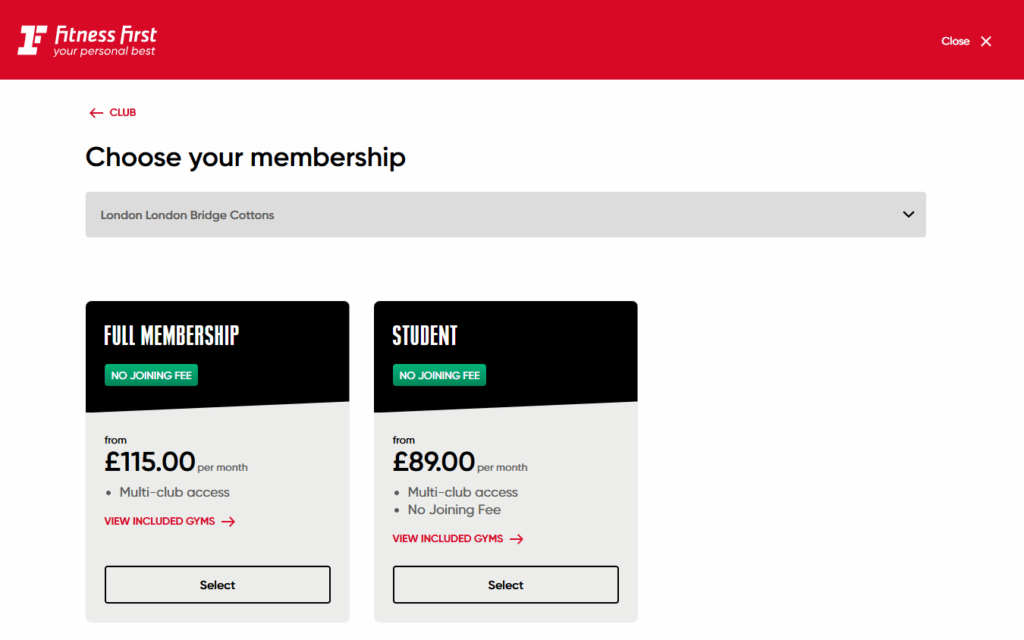Click the white F emblem in the header
1024x640 pixels.
click(31, 38)
